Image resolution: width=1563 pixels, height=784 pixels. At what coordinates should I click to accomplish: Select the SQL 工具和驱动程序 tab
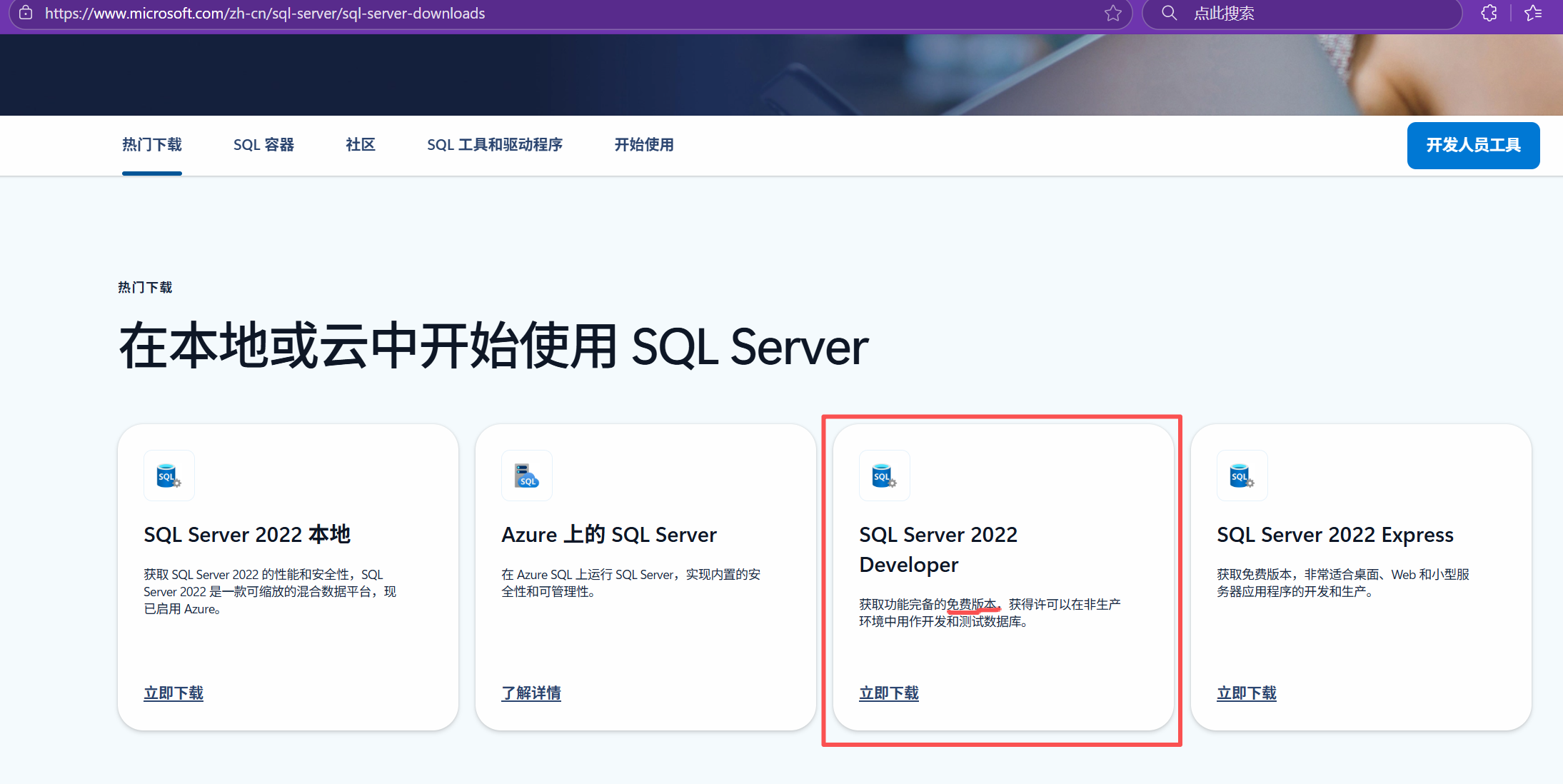pos(495,145)
